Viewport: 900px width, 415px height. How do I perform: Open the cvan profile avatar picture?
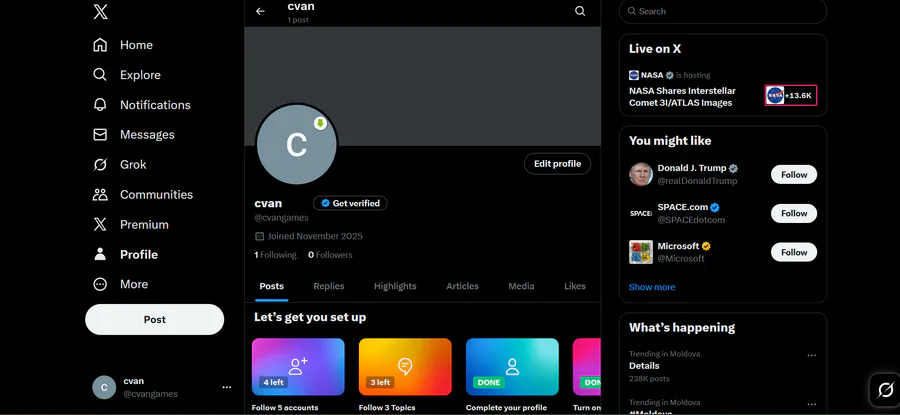[x=297, y=144]
